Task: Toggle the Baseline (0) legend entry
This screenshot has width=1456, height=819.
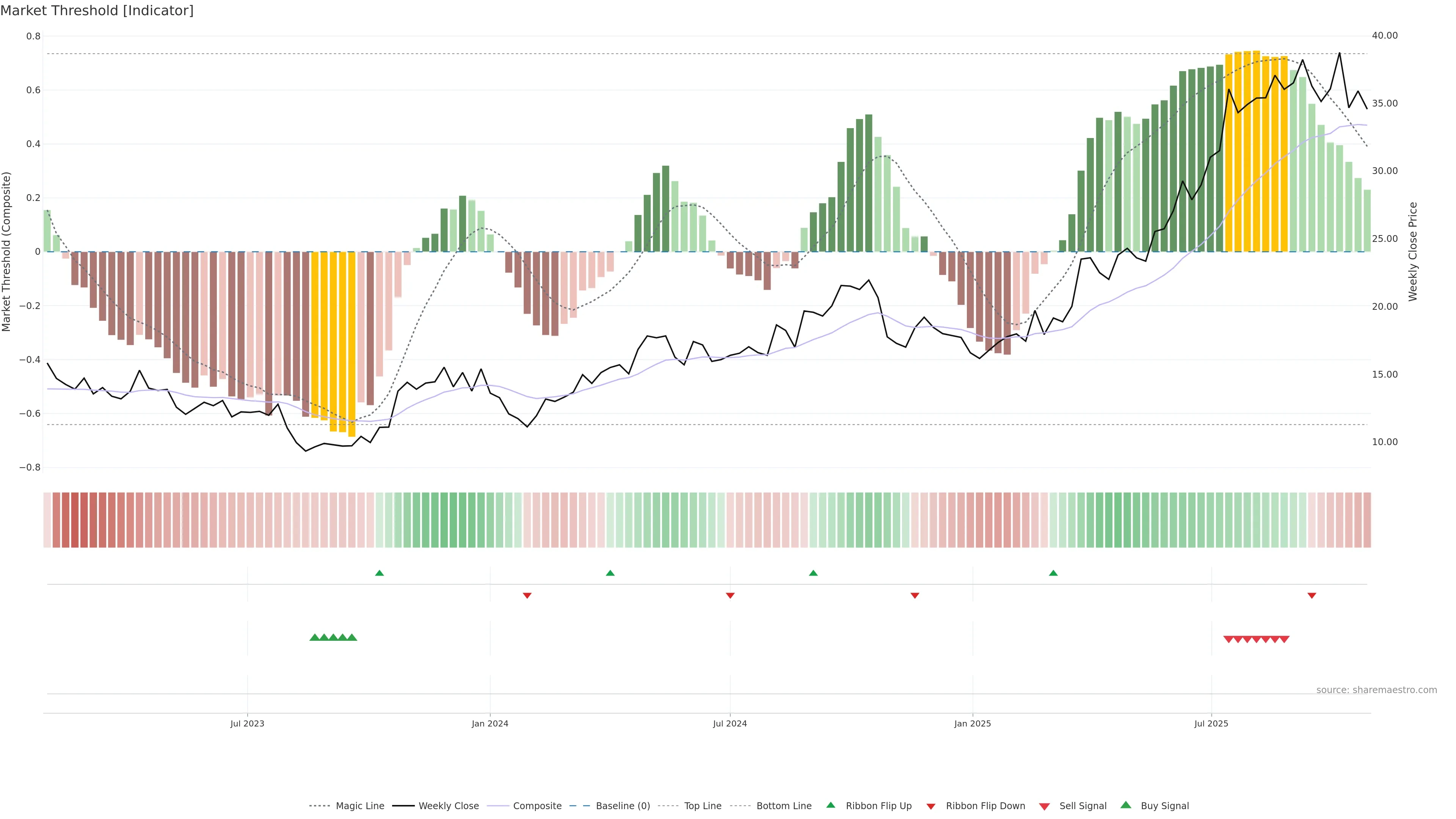Action: [x=623, y=806]
